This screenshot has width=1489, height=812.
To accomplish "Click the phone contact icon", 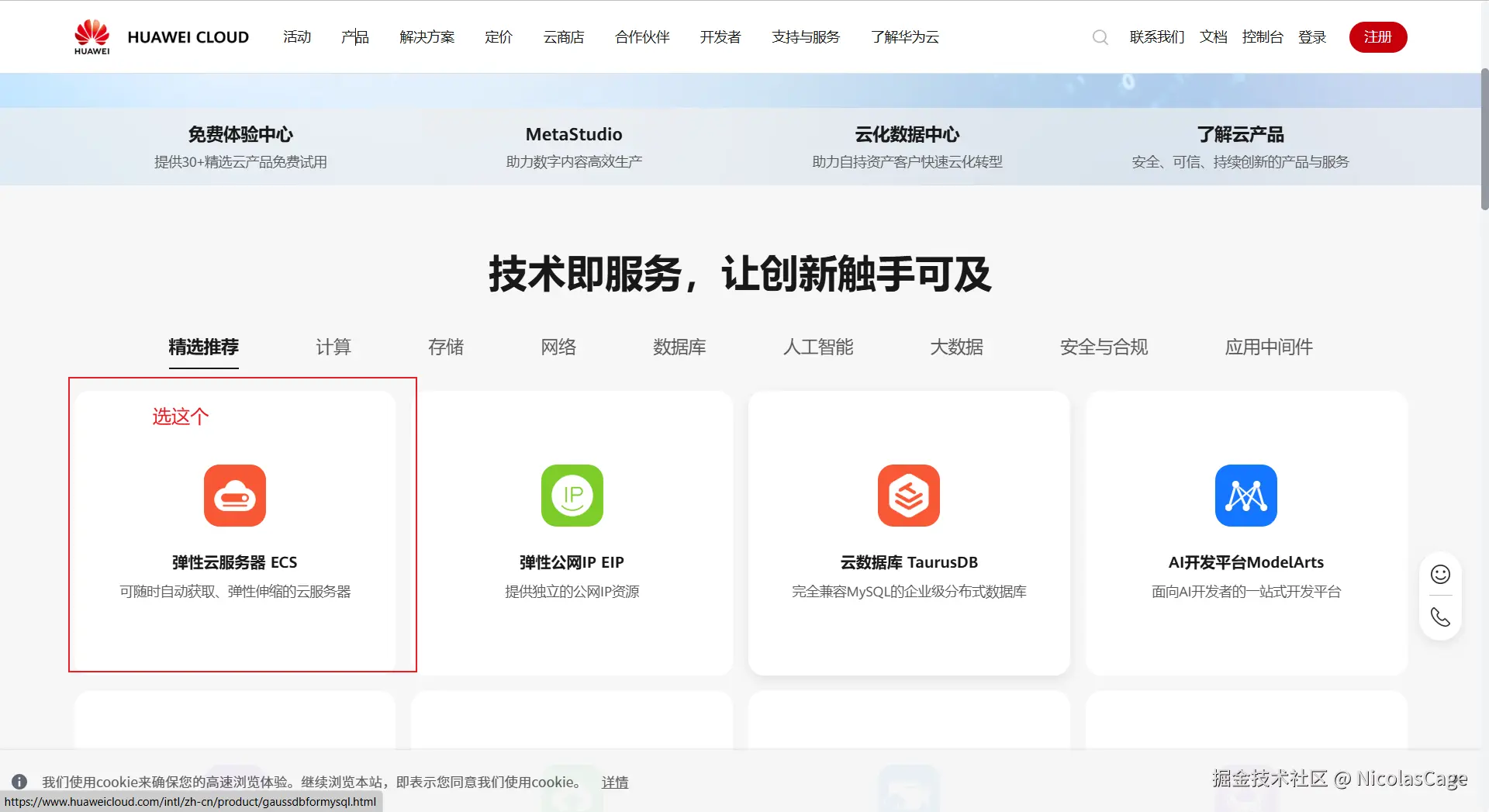I will (x=1440, y=617).
